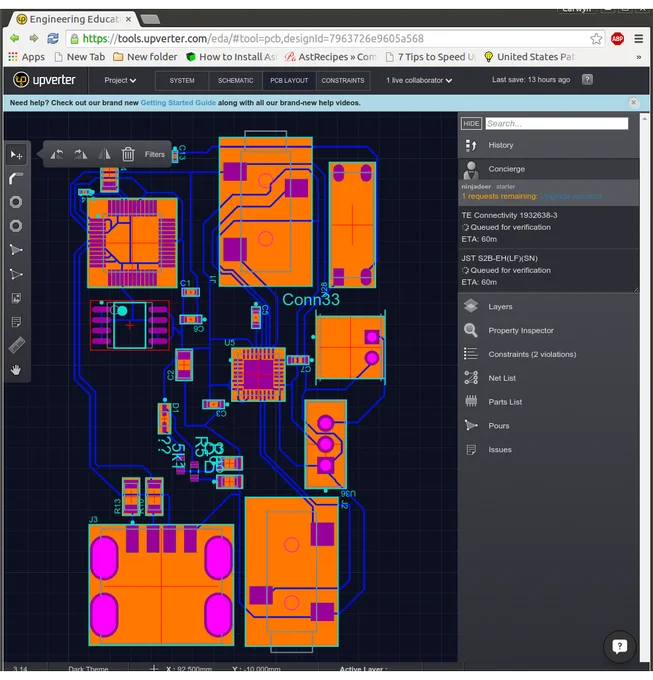
Task: Switch to the SYSTEM tab
Action: coord(182,81)
